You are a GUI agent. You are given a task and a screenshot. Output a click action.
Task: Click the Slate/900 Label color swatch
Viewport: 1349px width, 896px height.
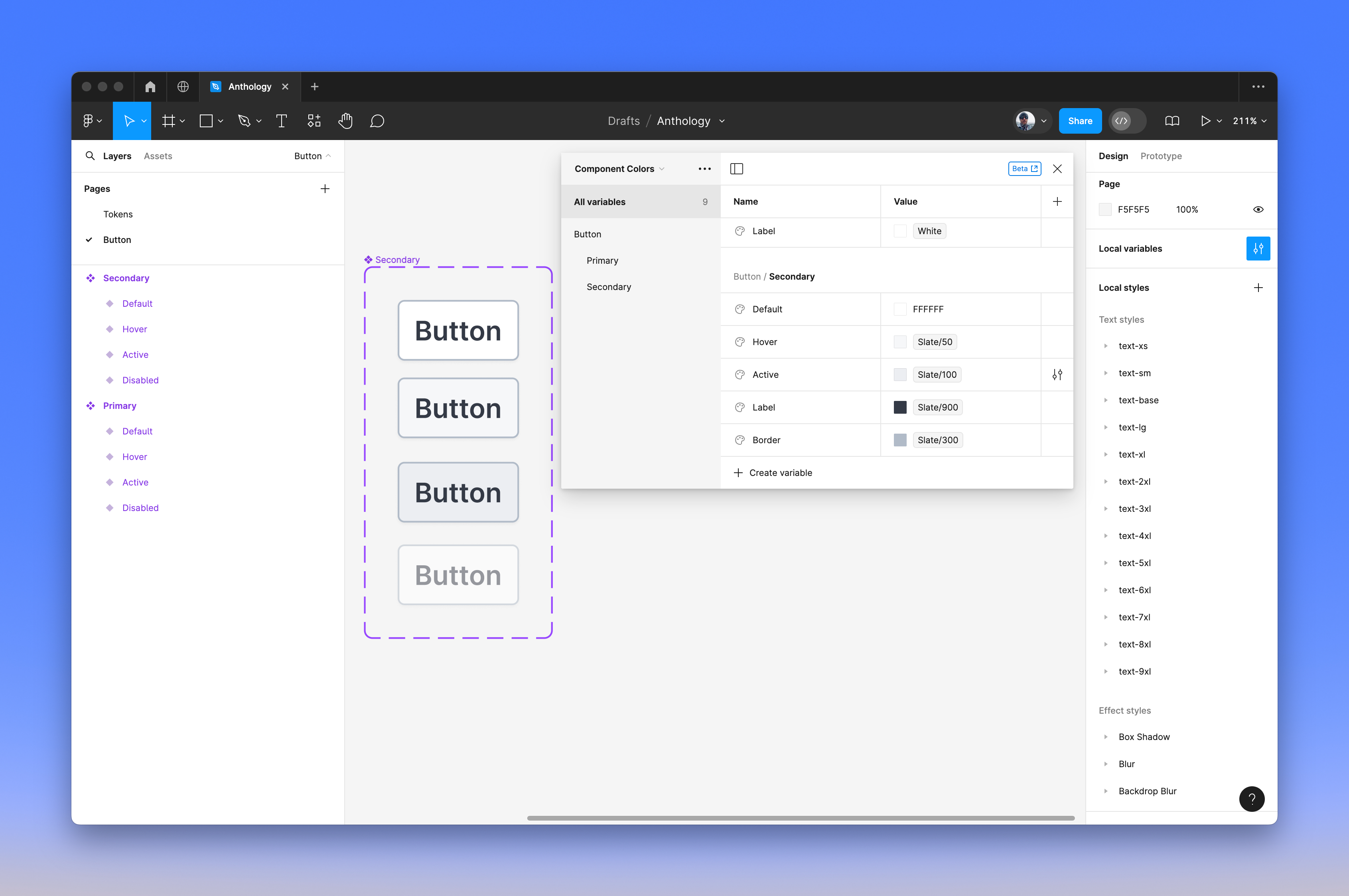[900, 407]
